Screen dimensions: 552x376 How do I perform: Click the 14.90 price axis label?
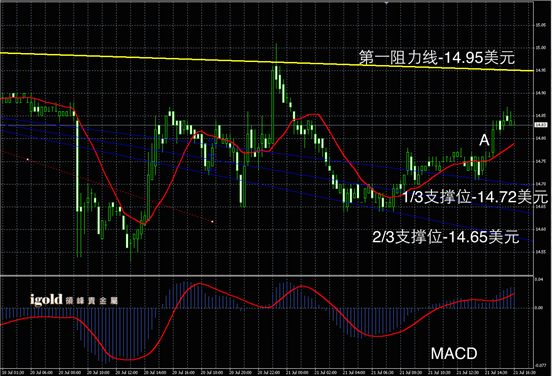click(541, 93)
